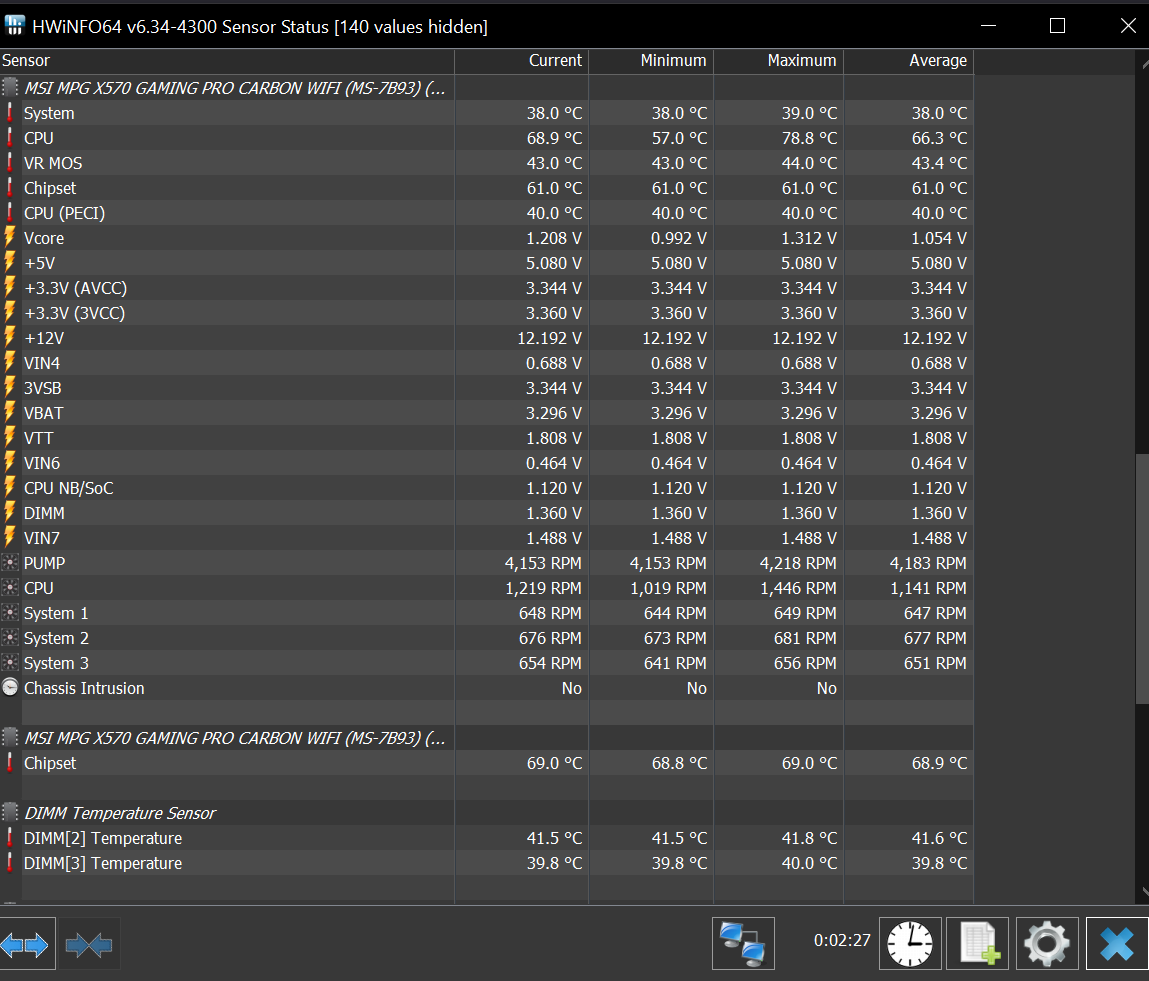Click the expand columns blue arrows button

(26, 944)
